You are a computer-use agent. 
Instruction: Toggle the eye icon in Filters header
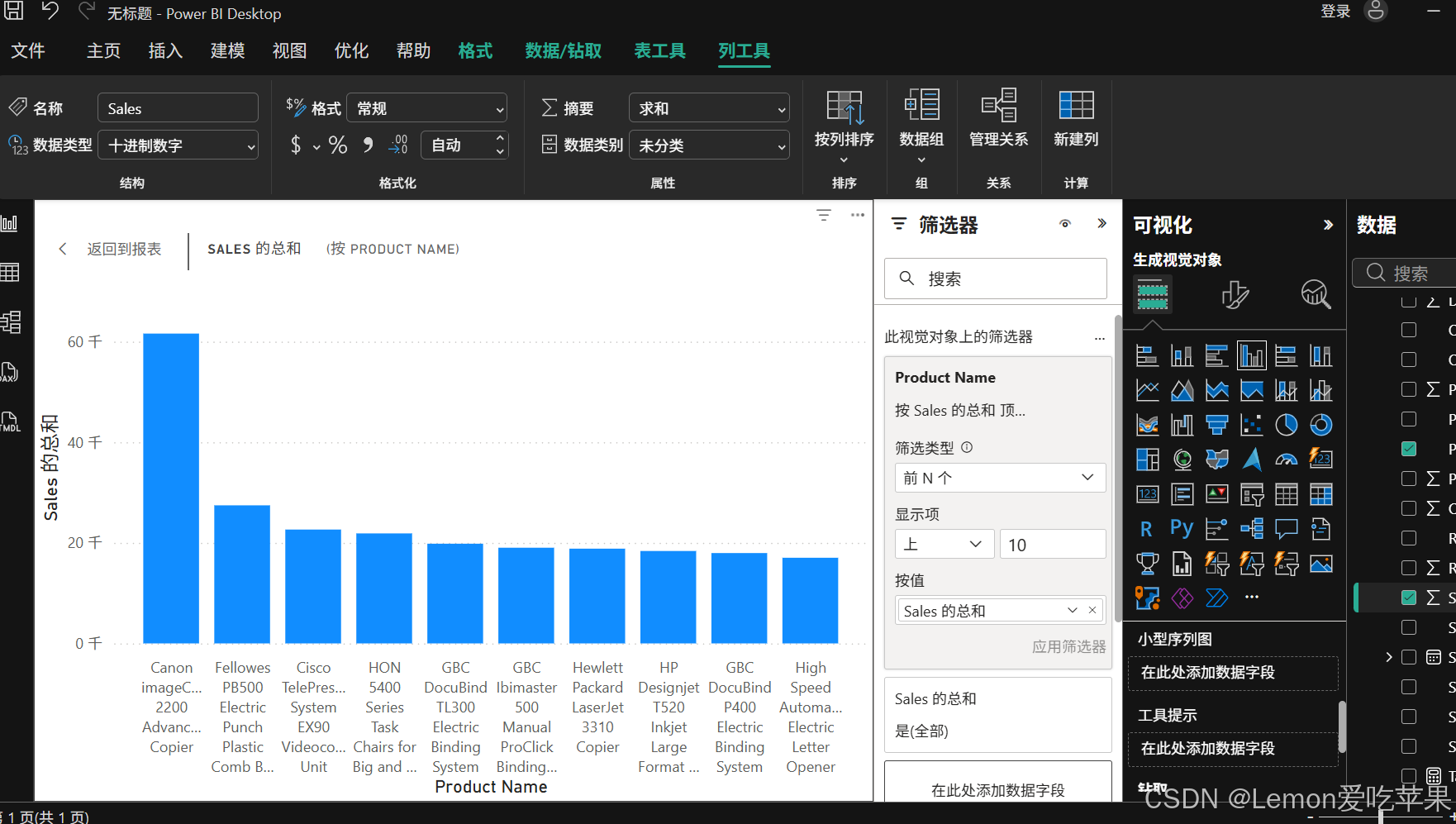(x=1065, y=224)
